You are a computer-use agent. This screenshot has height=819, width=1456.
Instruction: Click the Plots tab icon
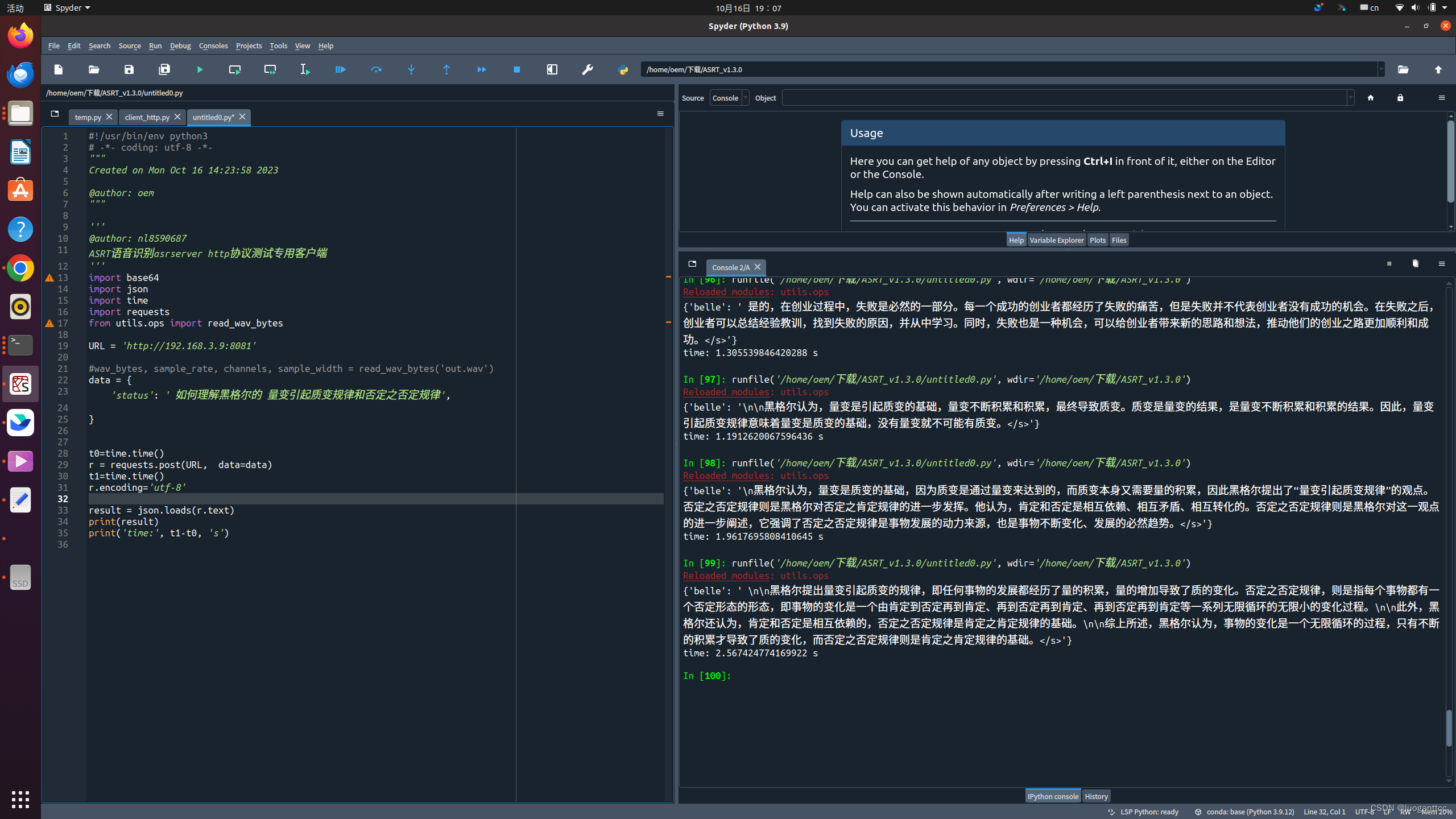(1097, 240)
